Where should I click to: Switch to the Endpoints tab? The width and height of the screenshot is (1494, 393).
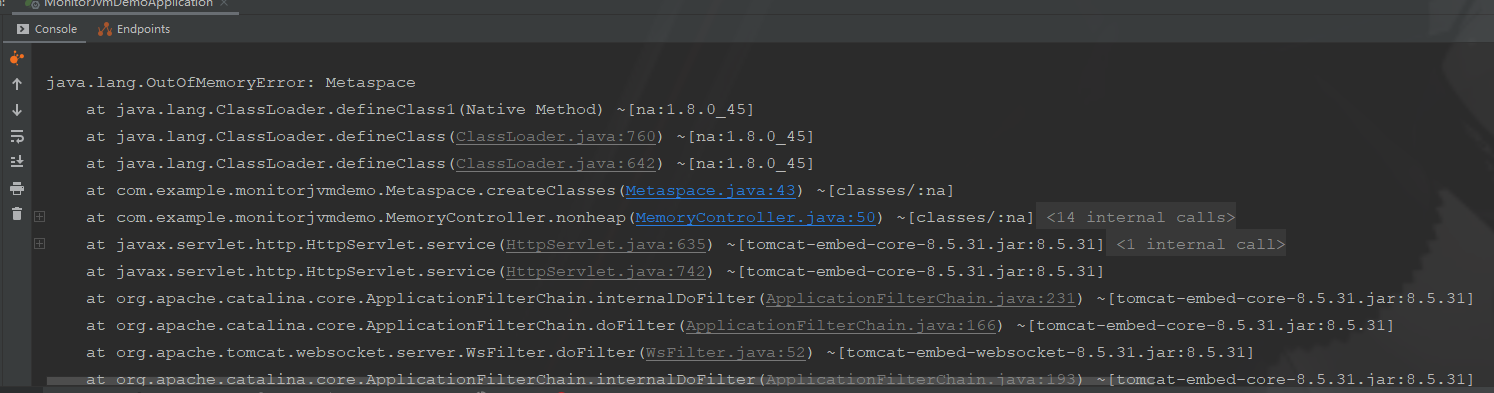(x=134, y=29)
